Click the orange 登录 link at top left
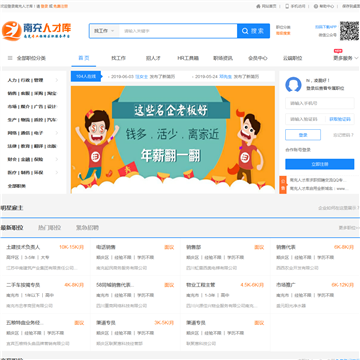360x360 pixels. coord(44,6)
